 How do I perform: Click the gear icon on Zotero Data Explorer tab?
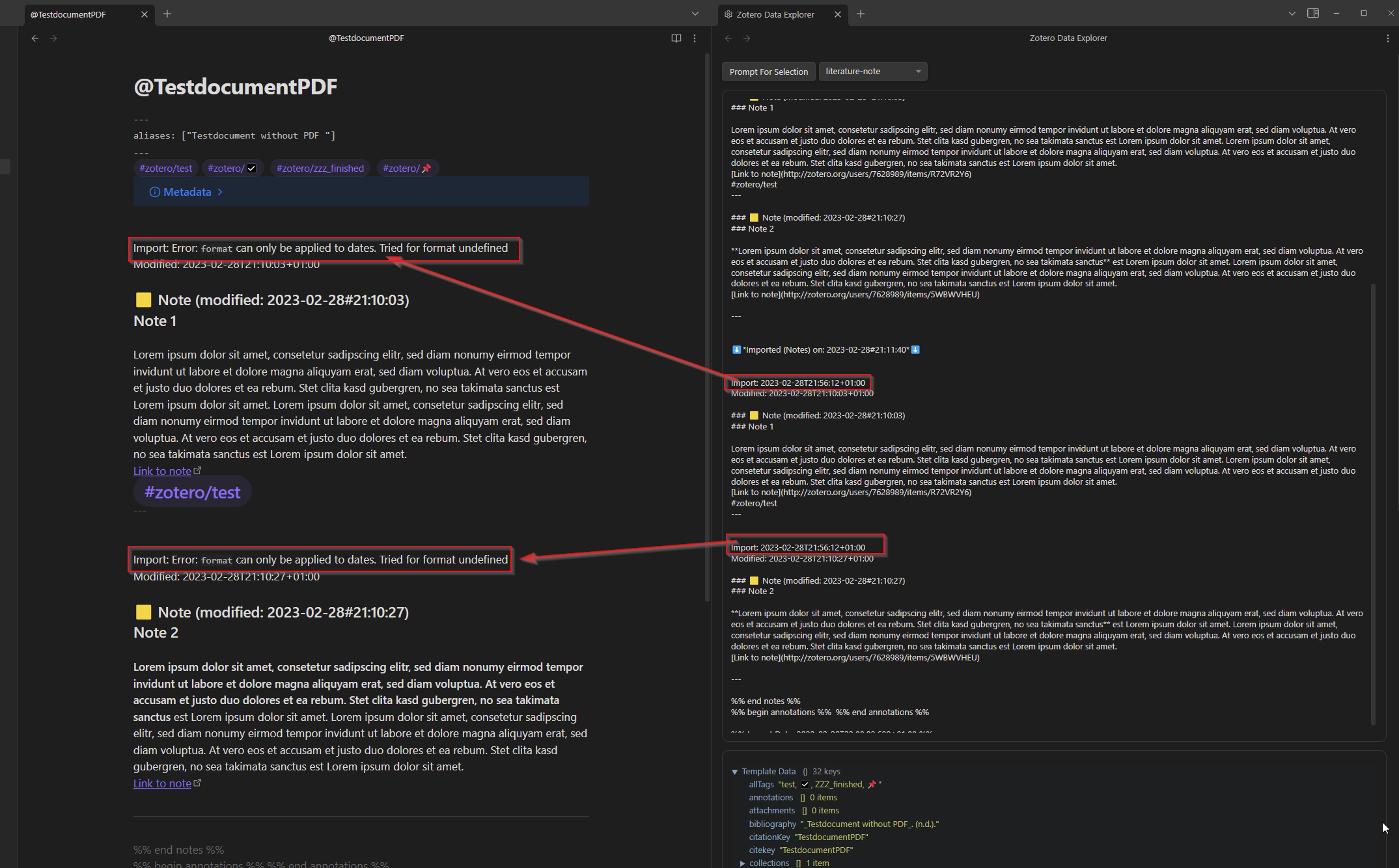pyautogui.click(x=728, y=14)
